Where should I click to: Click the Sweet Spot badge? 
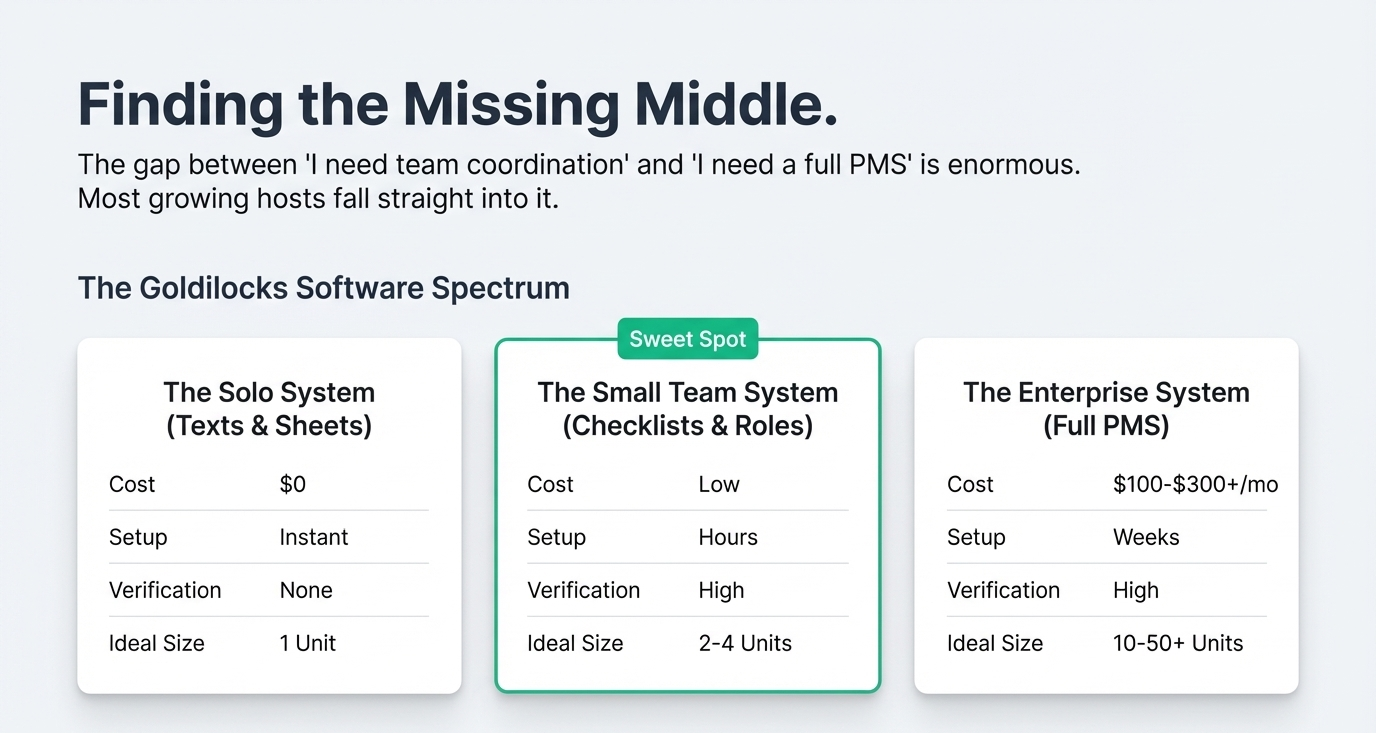click(x=688, y=339)
